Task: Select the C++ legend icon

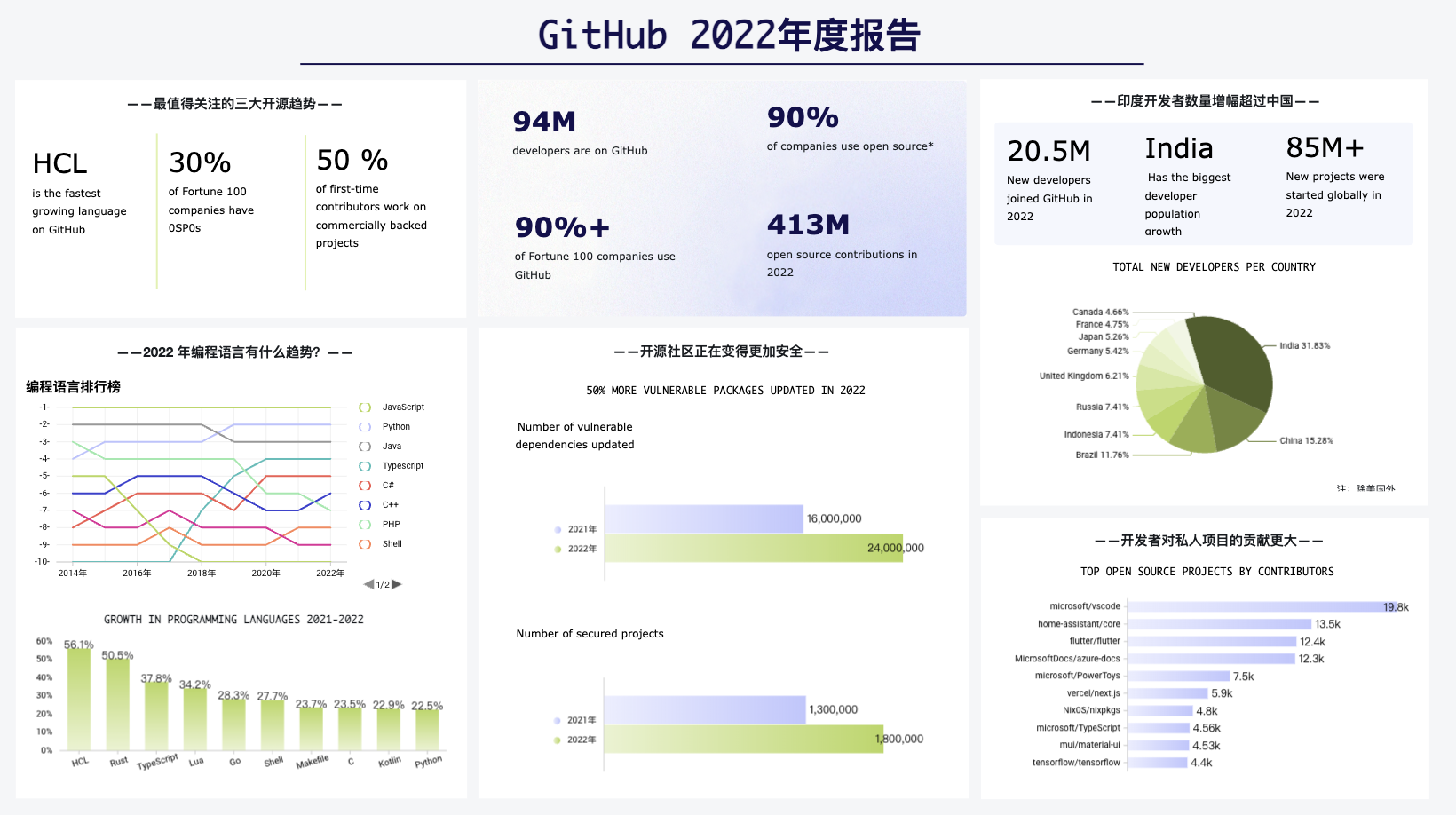Action: 364,504
